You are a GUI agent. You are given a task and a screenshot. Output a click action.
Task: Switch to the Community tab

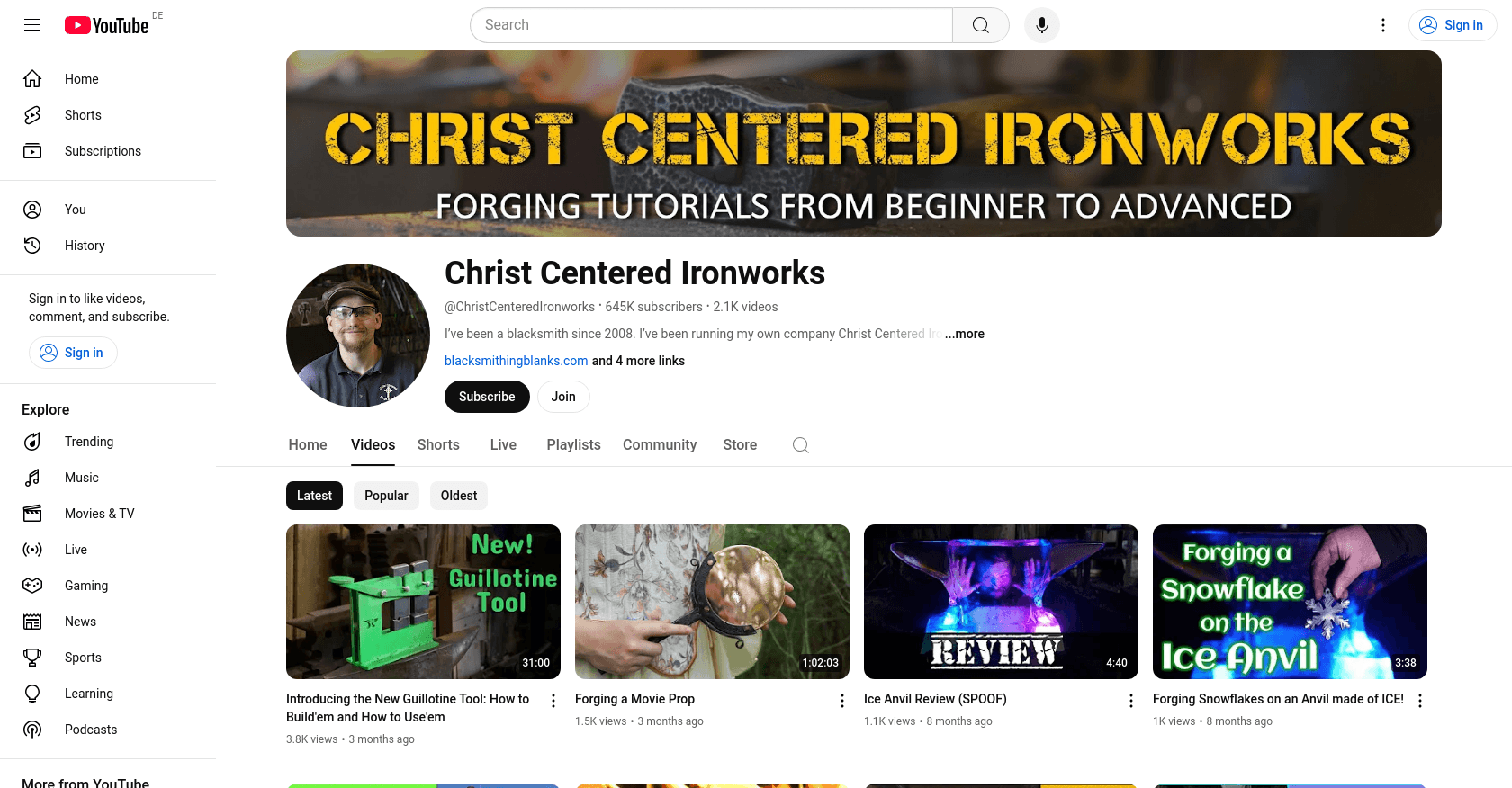coord(660,445)
